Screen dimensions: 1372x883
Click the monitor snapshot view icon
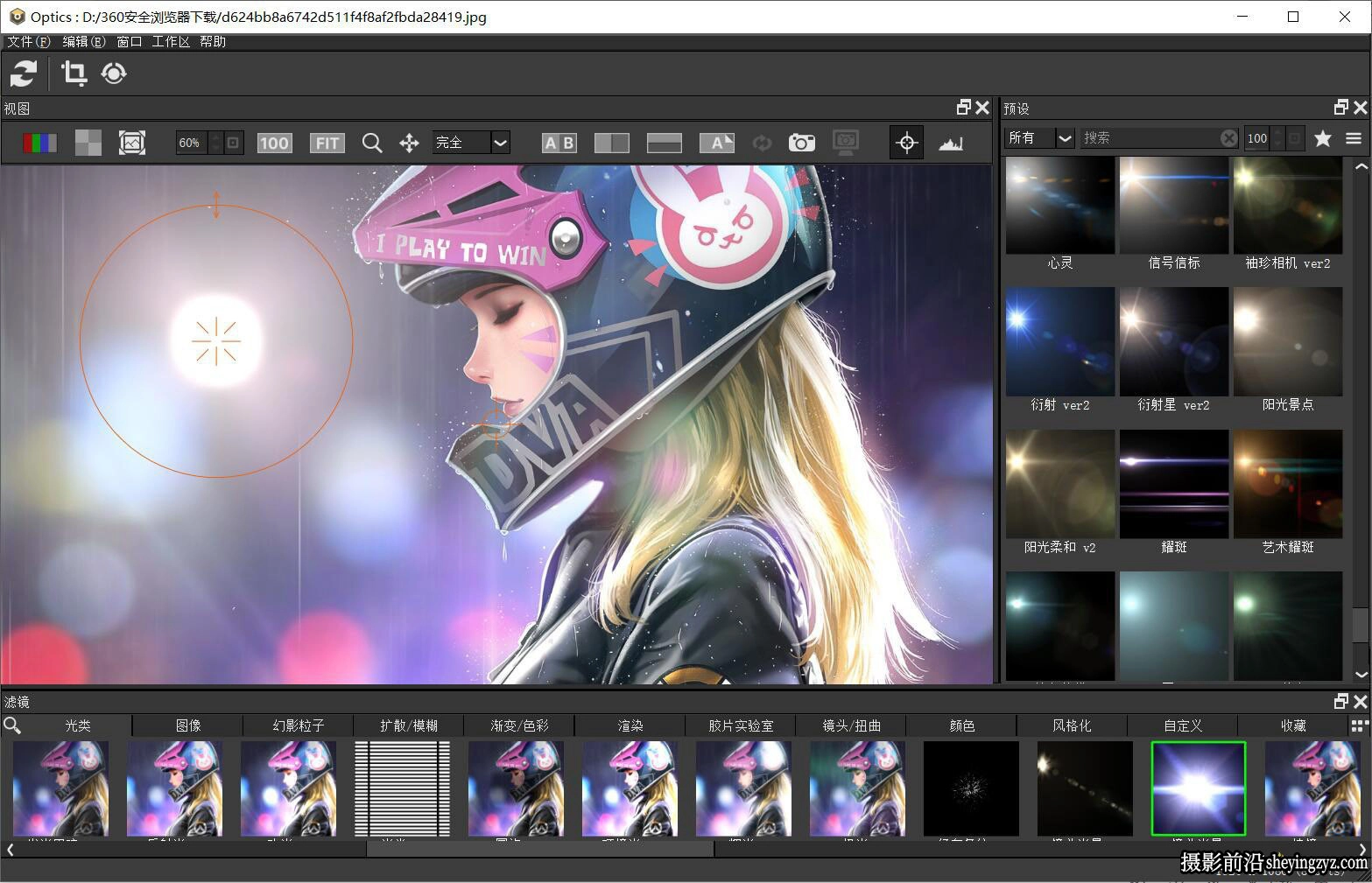click(846, 143)
